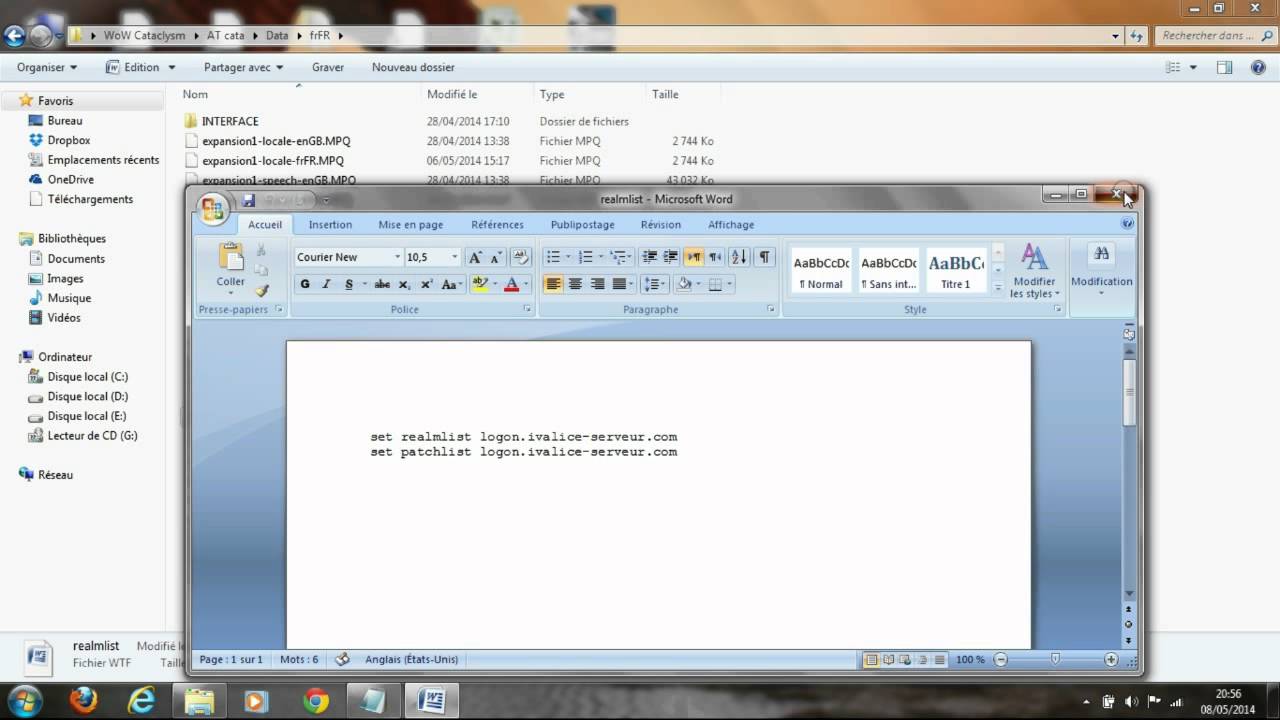Open Google Chrome from the taskbar

315,700
